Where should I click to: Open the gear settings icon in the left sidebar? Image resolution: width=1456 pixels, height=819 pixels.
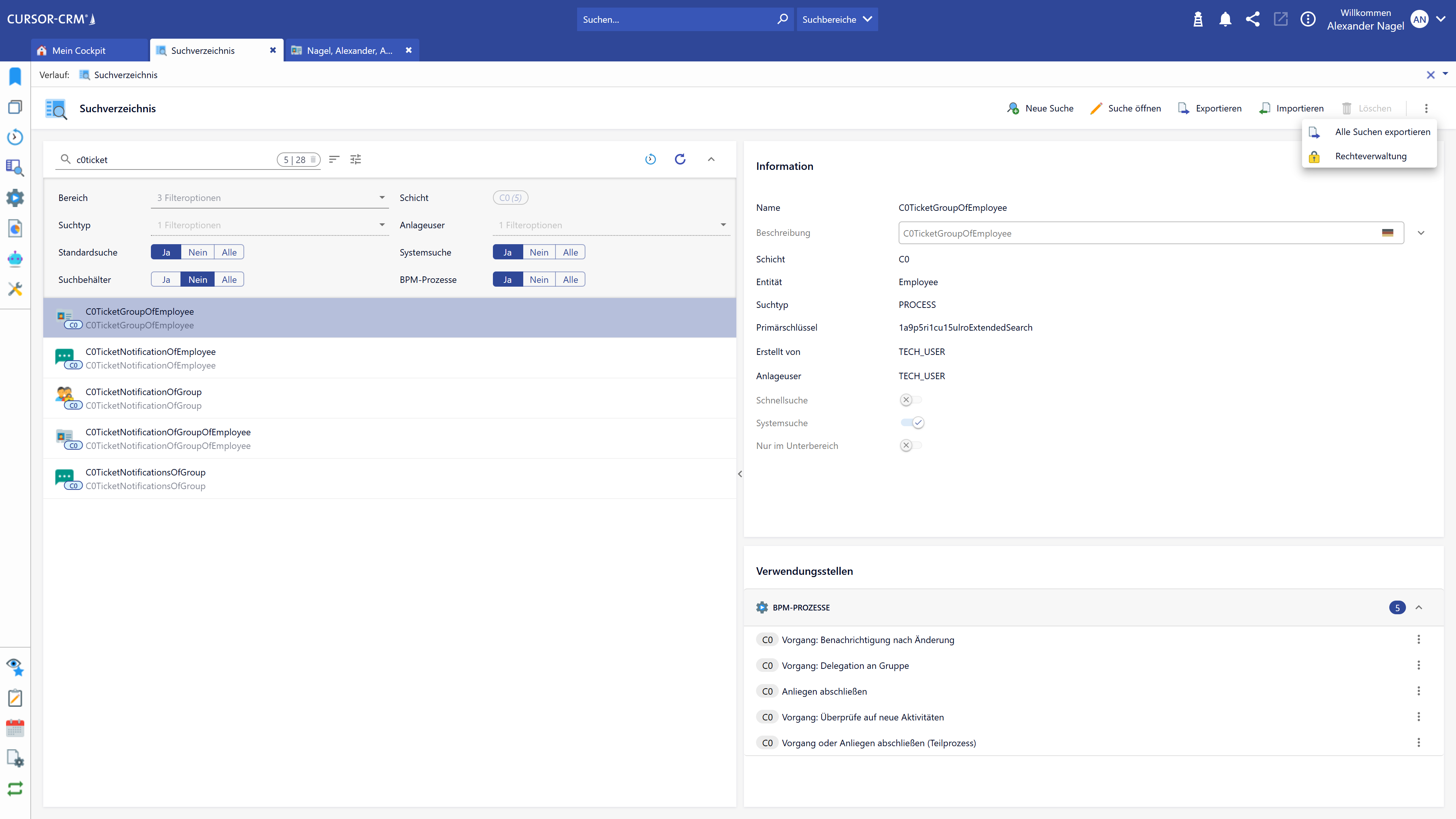click(15, 198)
